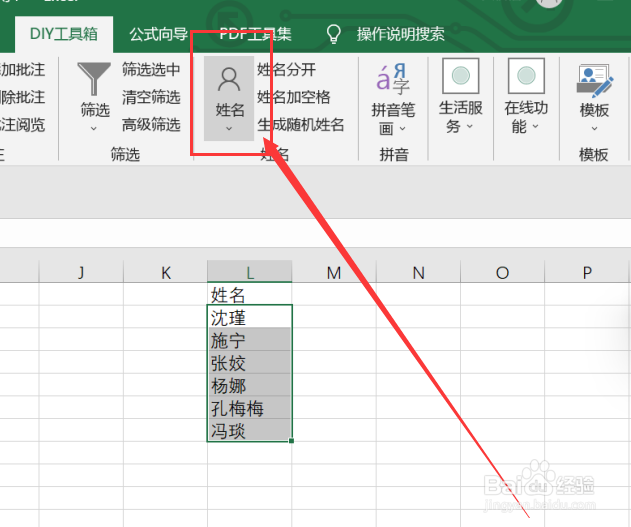Image resolution: width=631 pixels, height=527 pixels.
Task: Select the cell containing 张姣
Action: click(250, 362)
